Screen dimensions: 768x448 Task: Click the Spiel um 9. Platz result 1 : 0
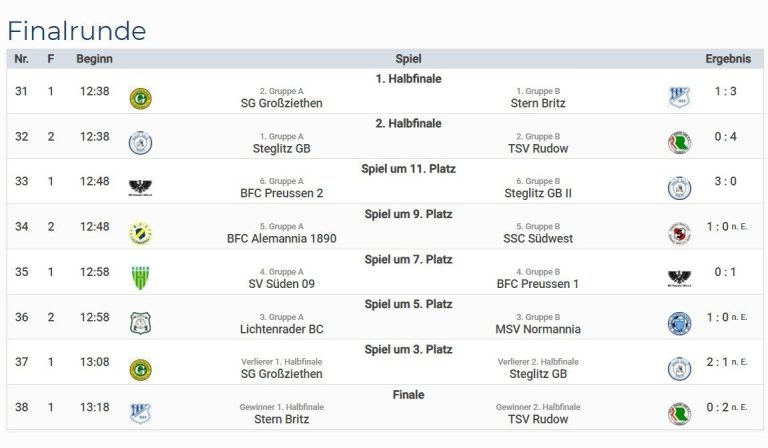pyautogui.click(x=718, y=227)
